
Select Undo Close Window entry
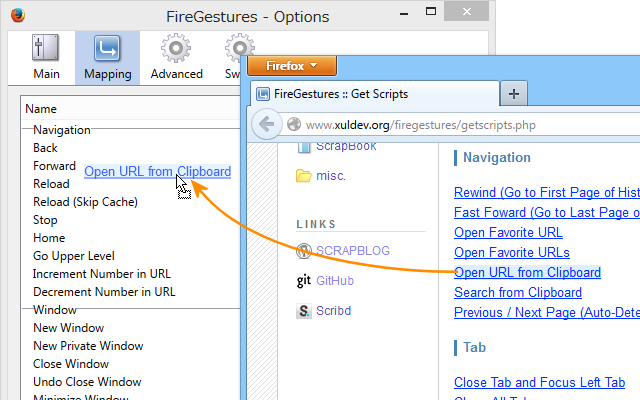tap(86, 382)
